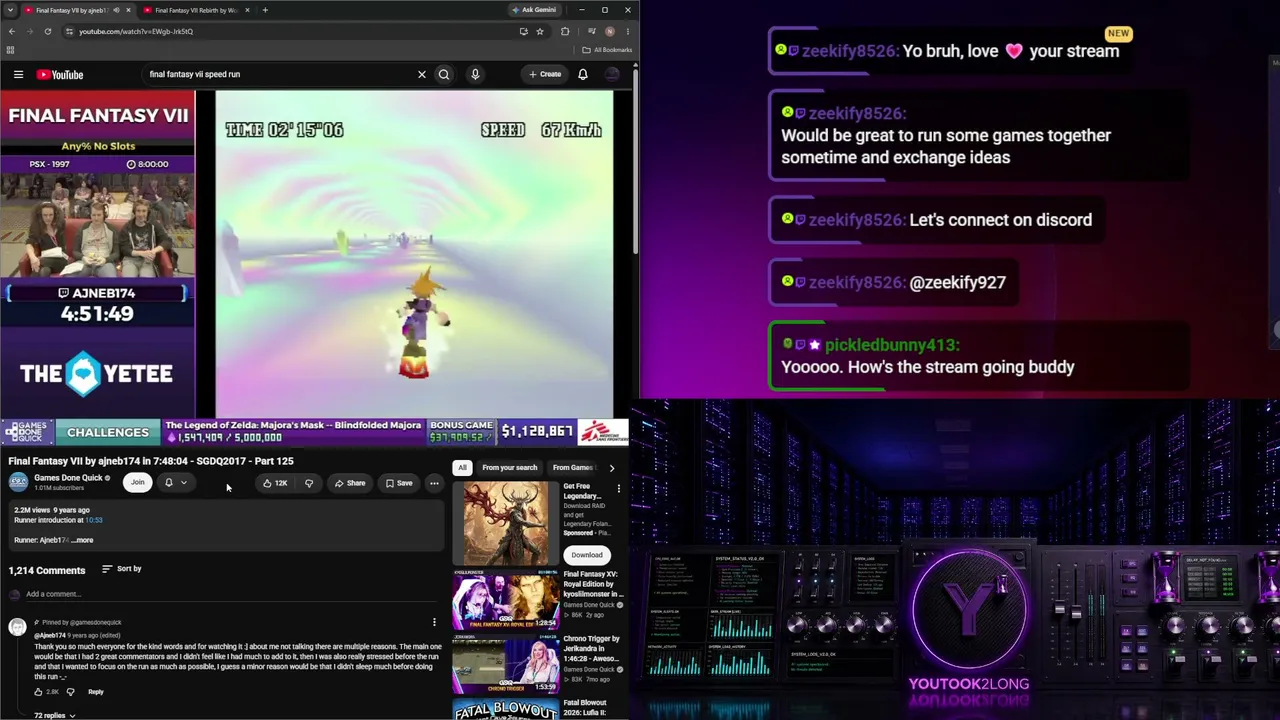This screenshot has width=1280, height=720.
Task: Toggle Save video to playlist
Action: 399,483
